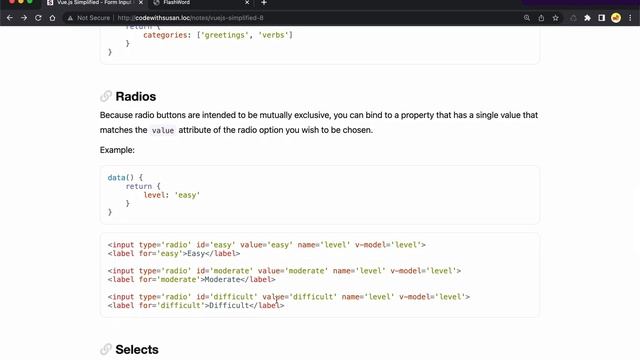The height and width of the screenshot is (360, 640).
Task: Click the data() { code line
Action: 125,178
